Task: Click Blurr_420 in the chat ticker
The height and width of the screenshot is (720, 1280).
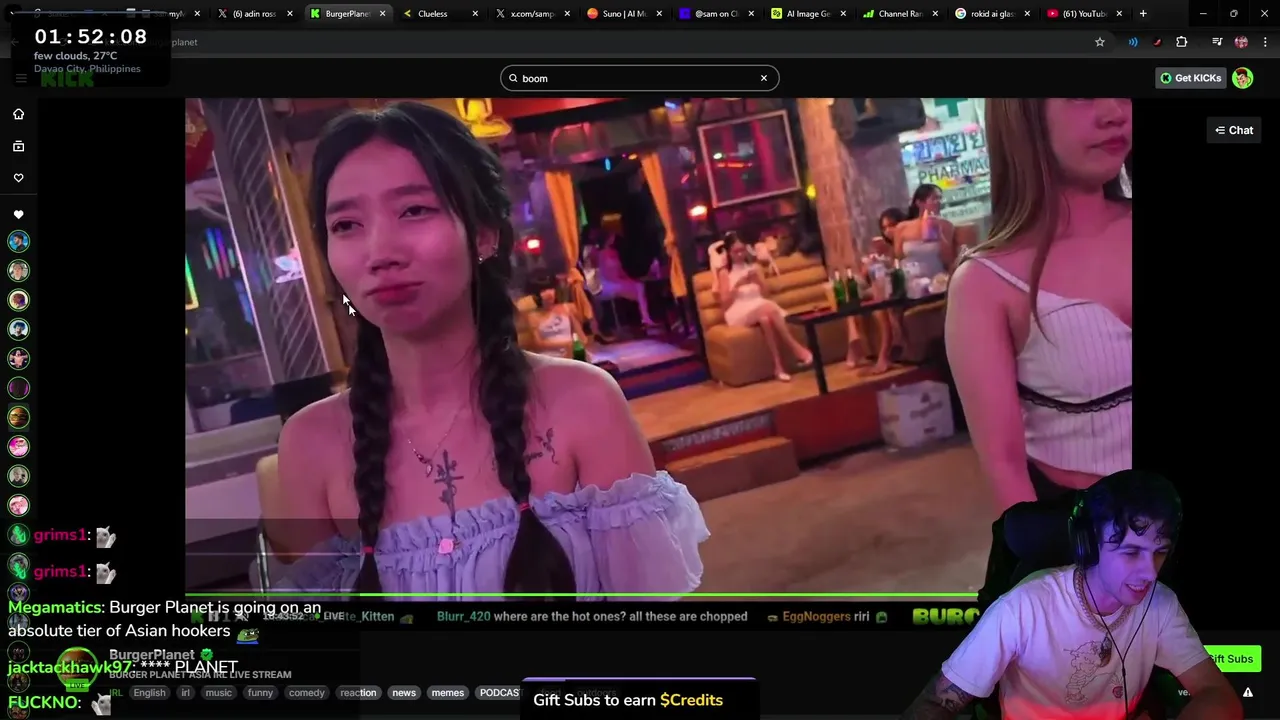Action: (463, 617)
